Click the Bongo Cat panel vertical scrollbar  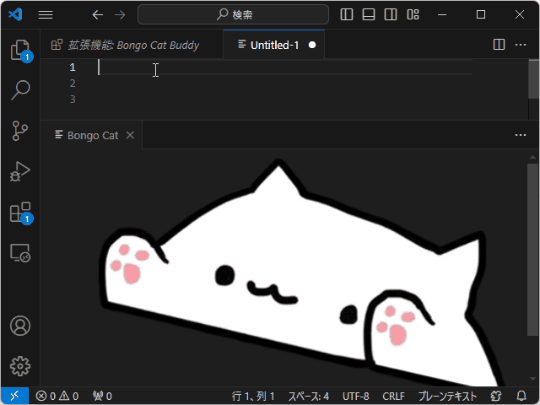click(x=532, y=249)
